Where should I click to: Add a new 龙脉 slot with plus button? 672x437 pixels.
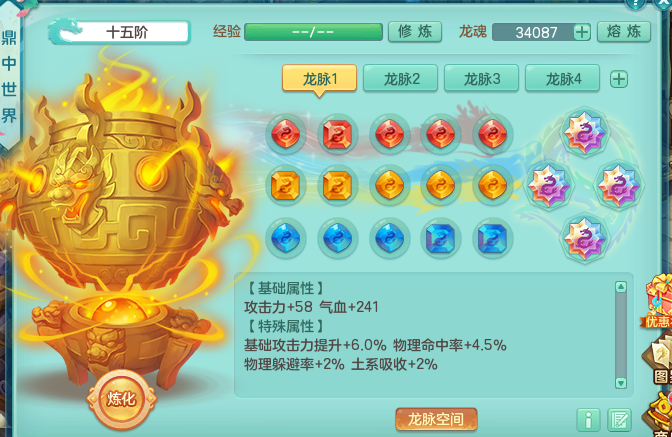pos(619,79)
